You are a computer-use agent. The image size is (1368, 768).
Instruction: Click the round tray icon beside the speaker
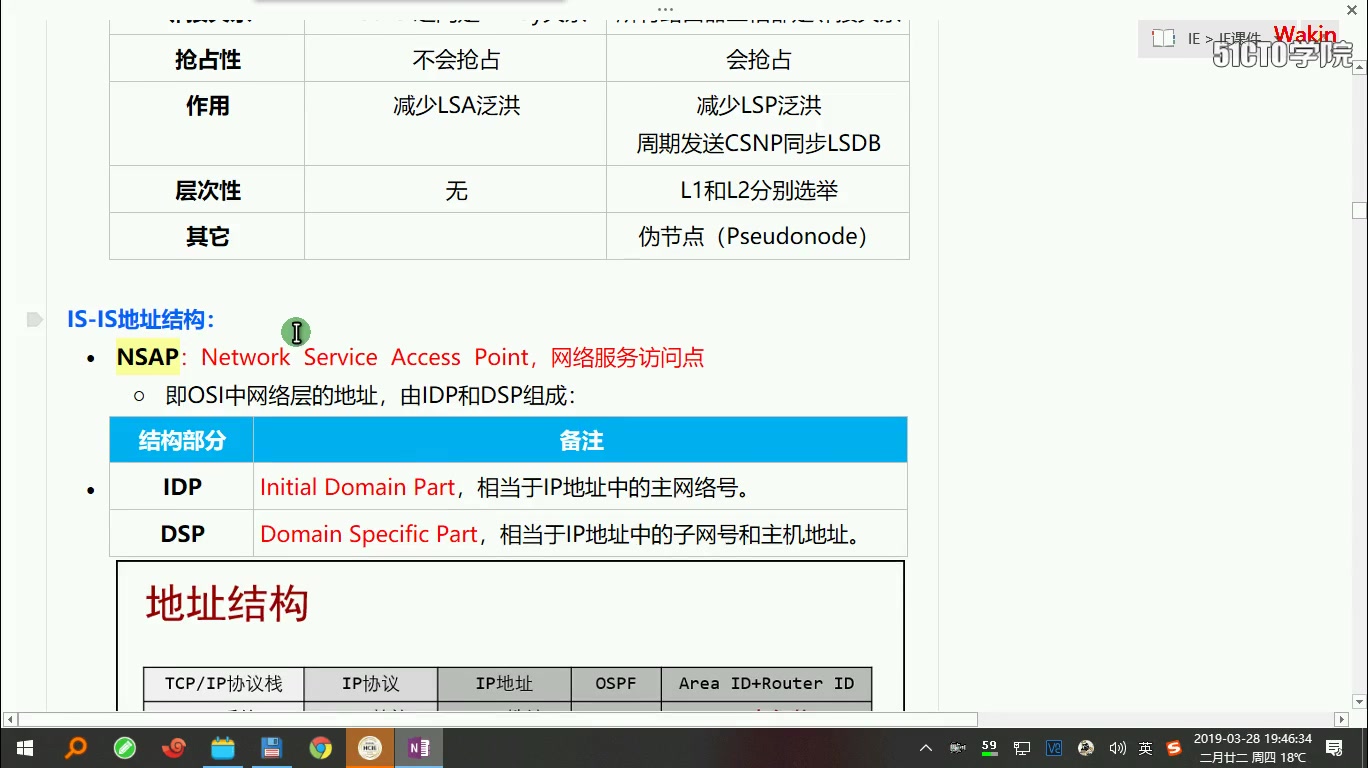pos(1086,748)
